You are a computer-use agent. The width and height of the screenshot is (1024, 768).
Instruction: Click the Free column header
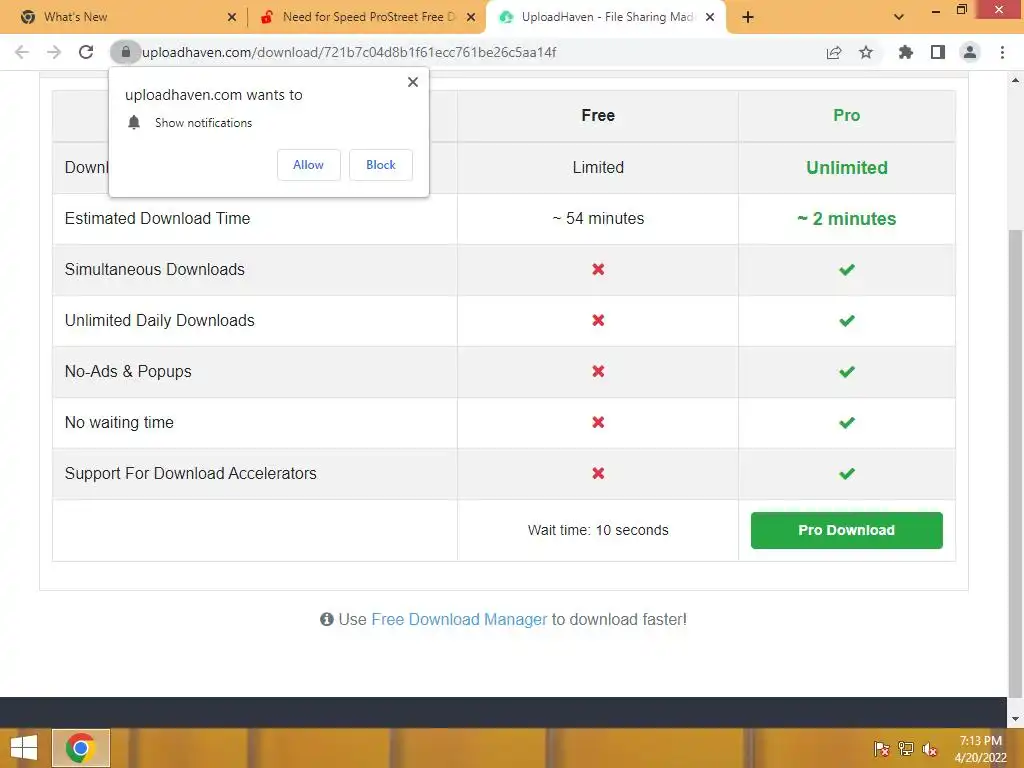[x=598, y=116]
